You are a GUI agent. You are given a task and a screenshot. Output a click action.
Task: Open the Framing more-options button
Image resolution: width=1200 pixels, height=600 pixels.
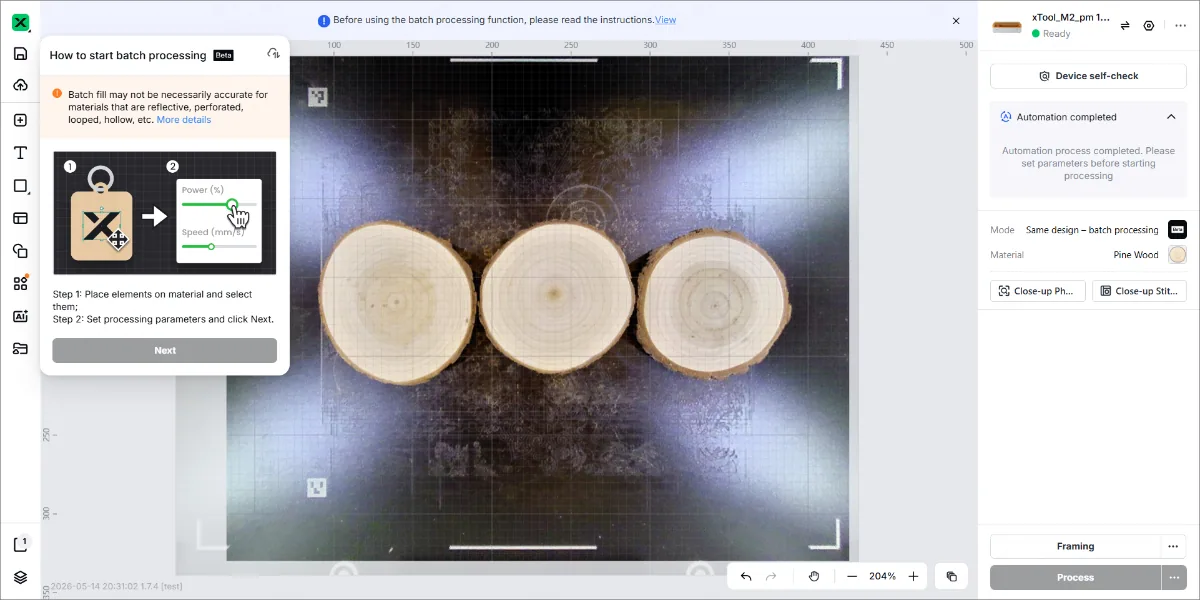(x=1174, y=546)
